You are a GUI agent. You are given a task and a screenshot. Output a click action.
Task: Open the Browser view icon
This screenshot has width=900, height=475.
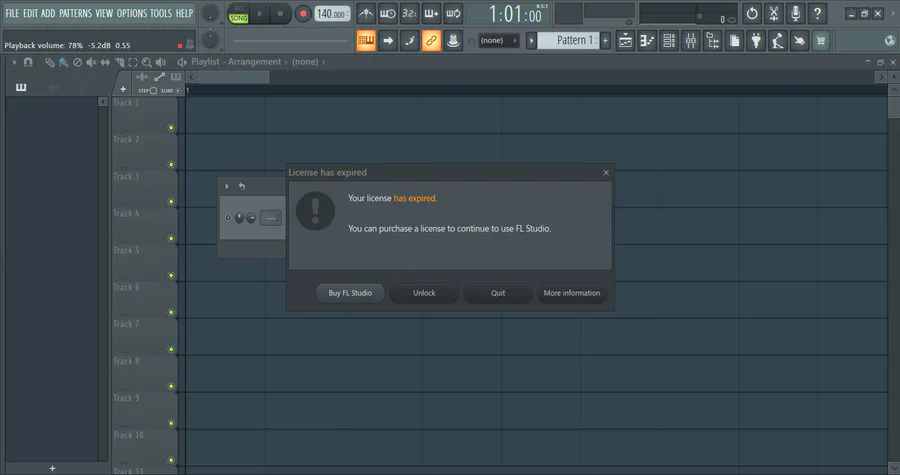(712, 41)
